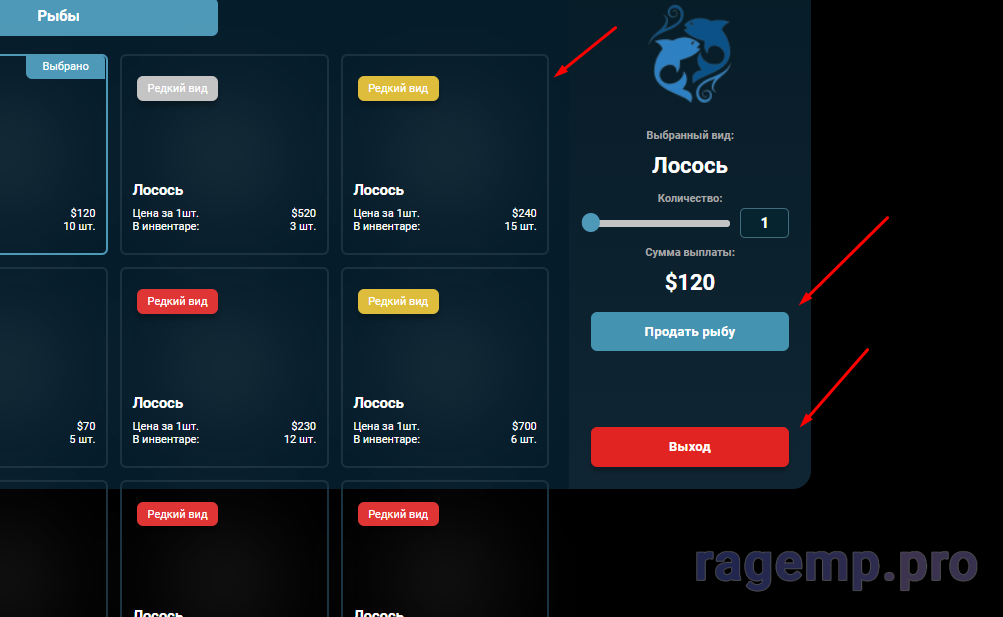Click the Лосось title on the $520 card

click(x=158, y=190)
